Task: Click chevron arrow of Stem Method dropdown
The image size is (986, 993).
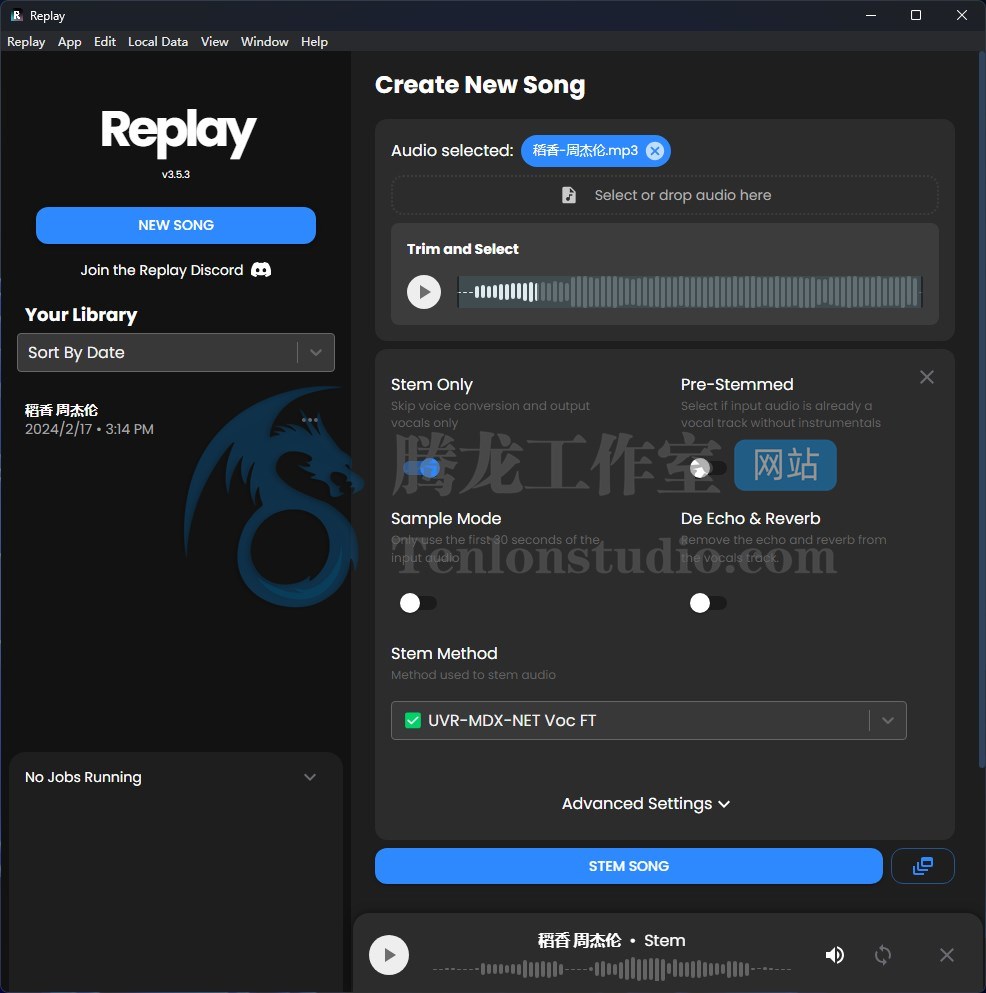Action: click(x=888, y=720)
